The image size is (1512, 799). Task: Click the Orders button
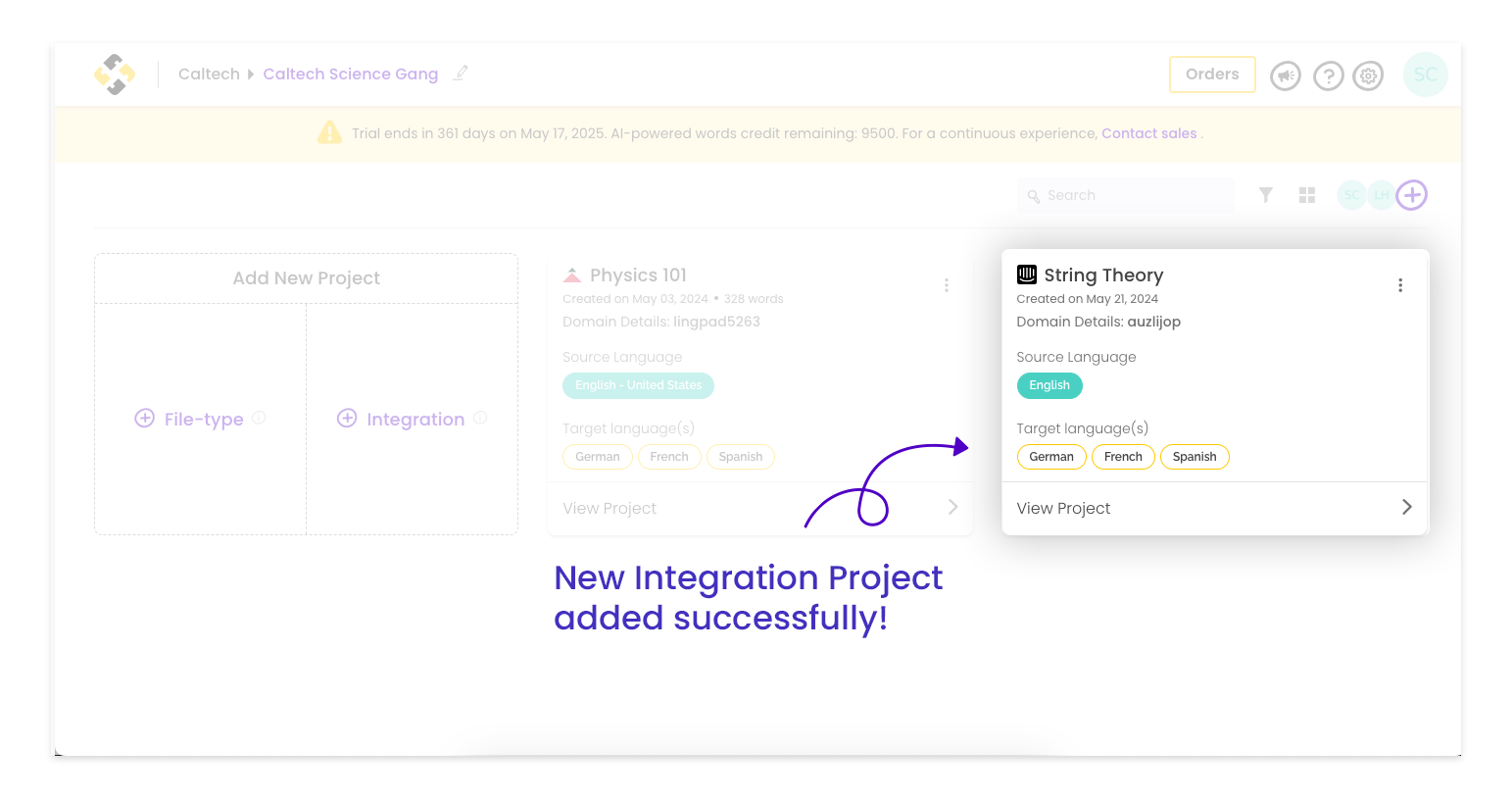(1212, 75)
